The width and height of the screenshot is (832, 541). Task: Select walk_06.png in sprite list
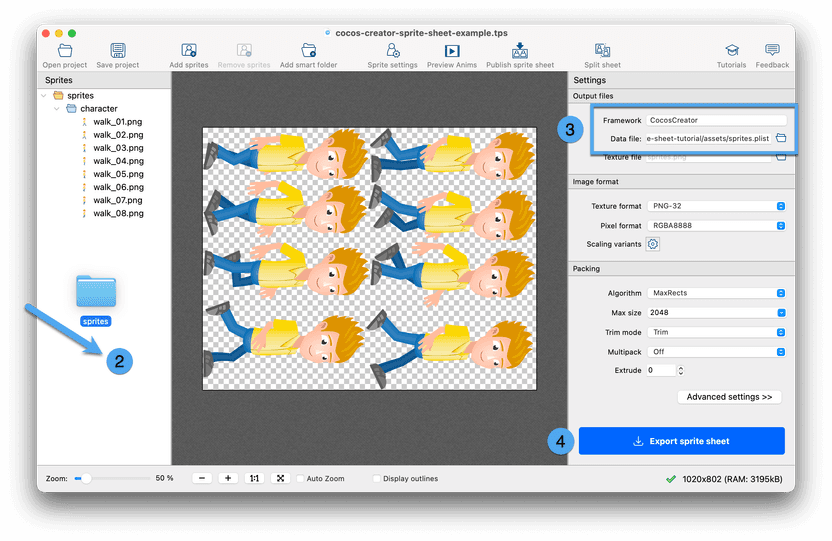tap(118, 187)
